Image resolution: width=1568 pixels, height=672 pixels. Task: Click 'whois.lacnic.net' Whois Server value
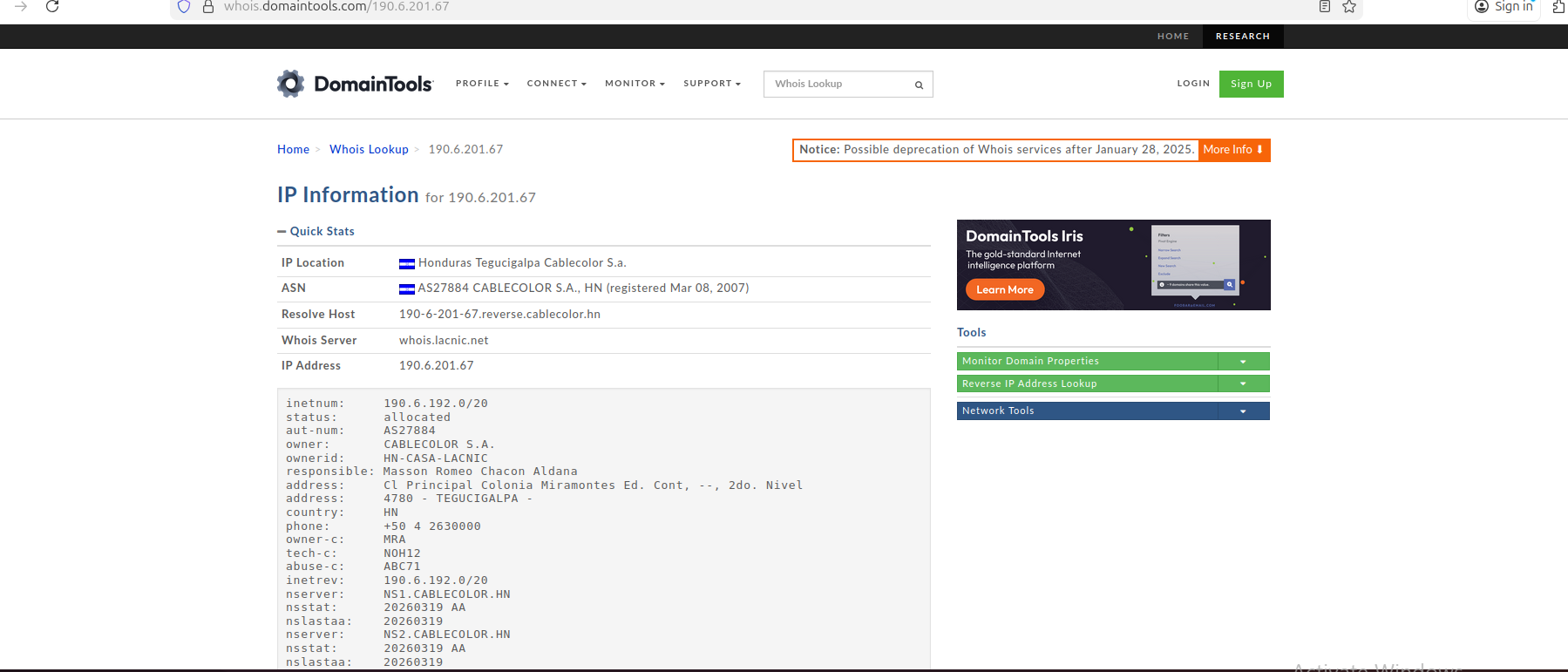(x=444, y=340)
